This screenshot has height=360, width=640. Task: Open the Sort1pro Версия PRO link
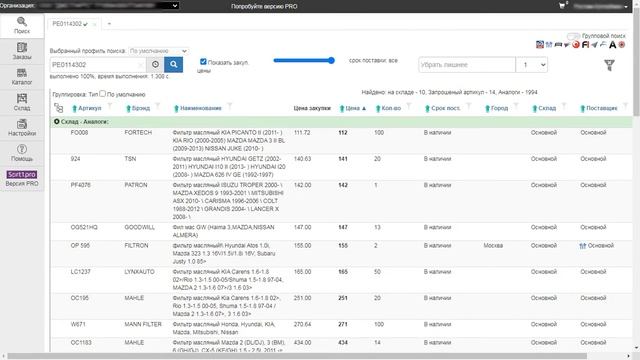pyautogui.click(x=22, y=179)
